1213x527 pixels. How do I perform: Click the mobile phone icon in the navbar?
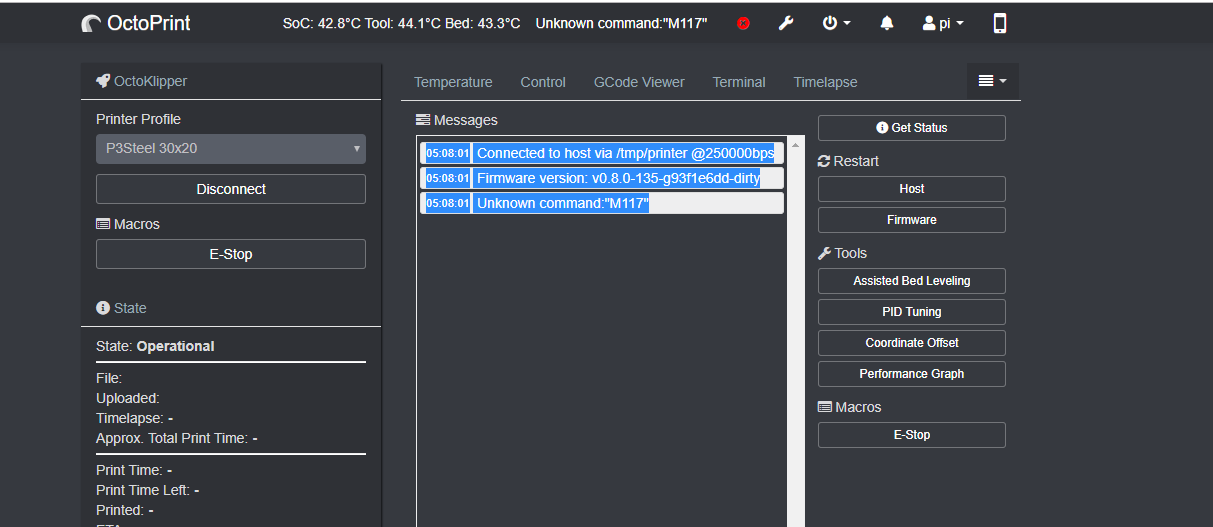(x=1000, y=23)
